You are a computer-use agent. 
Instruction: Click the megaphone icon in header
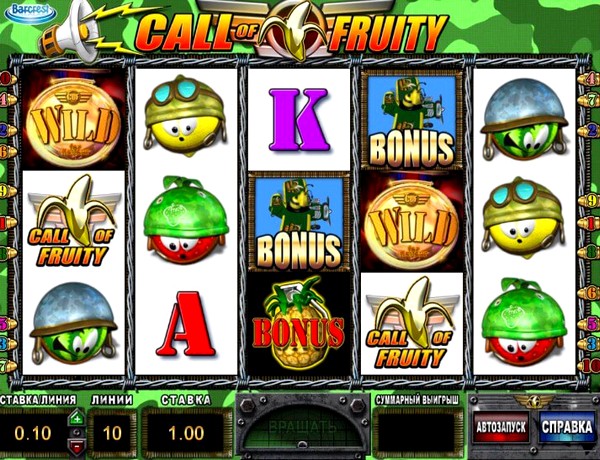point(72,31)
